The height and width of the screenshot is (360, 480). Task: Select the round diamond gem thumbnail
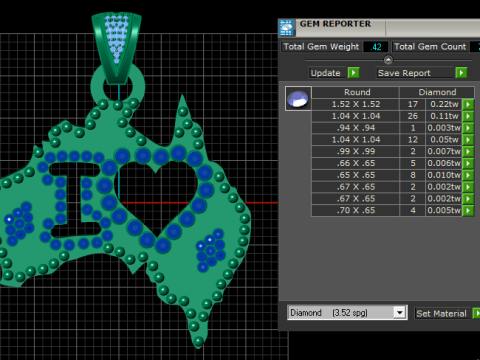pyautogui.click(x=298, y=98)
